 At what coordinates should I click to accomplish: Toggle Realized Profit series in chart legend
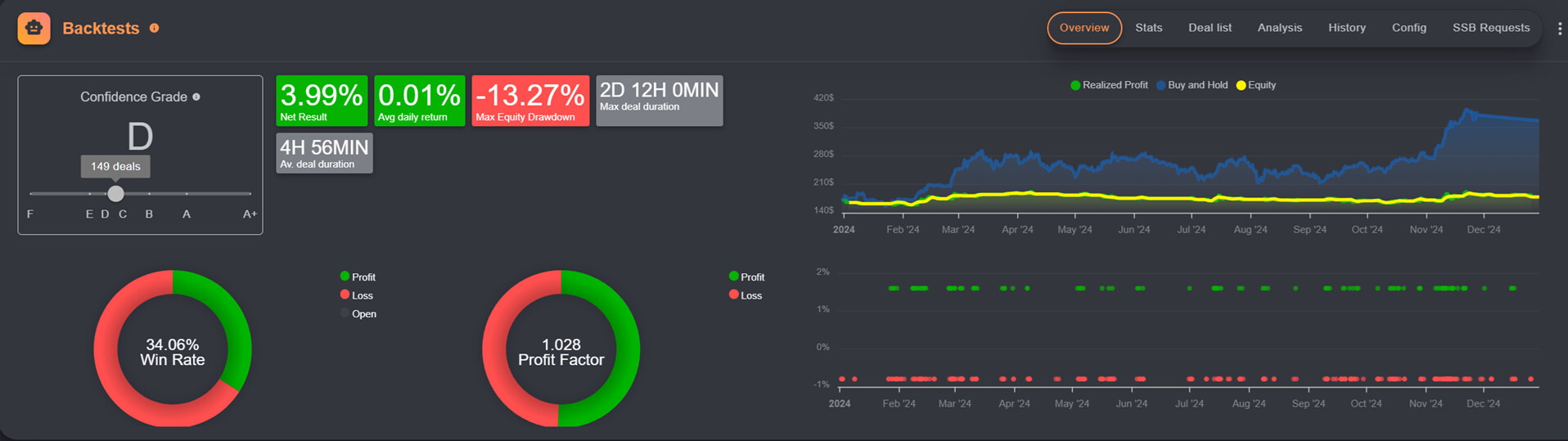click(1109, 85)
